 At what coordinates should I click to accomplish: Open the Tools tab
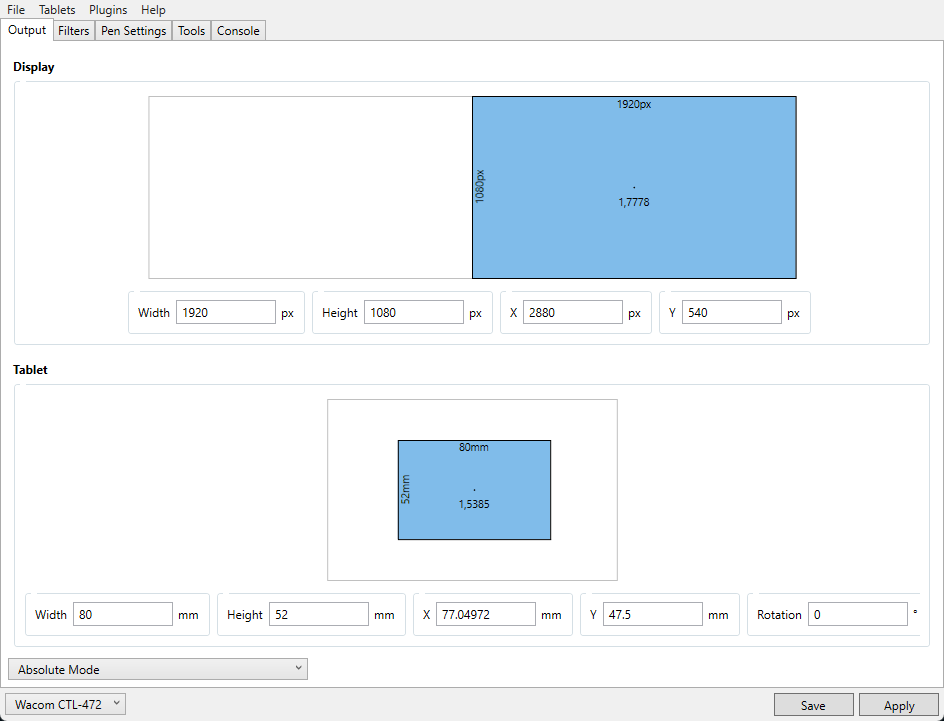[191, 31]
